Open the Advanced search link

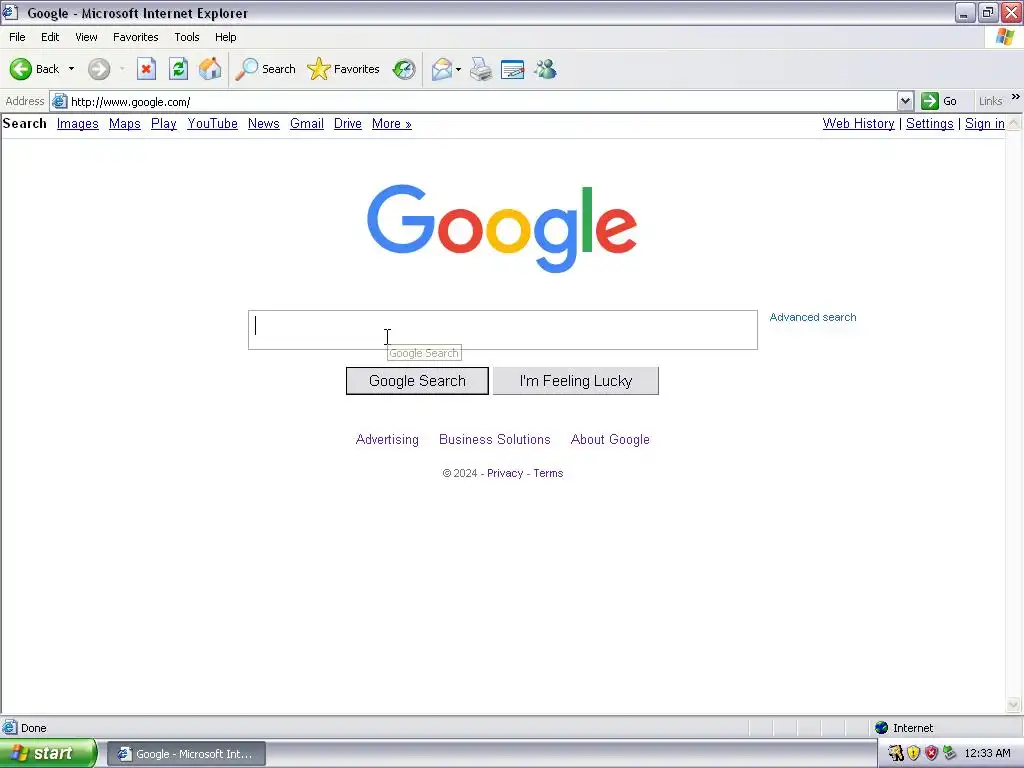tap(812, 317)
